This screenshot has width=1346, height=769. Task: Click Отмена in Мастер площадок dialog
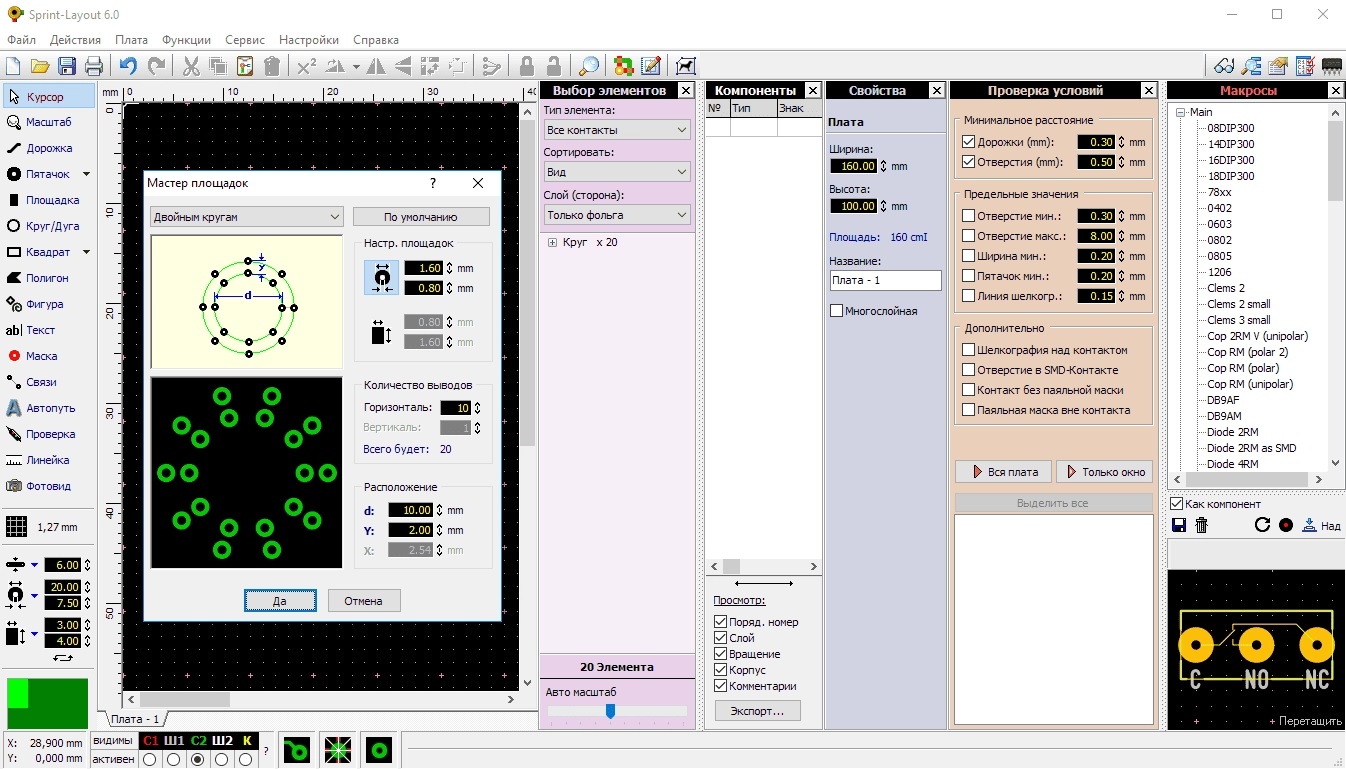[x=363, y=600]
